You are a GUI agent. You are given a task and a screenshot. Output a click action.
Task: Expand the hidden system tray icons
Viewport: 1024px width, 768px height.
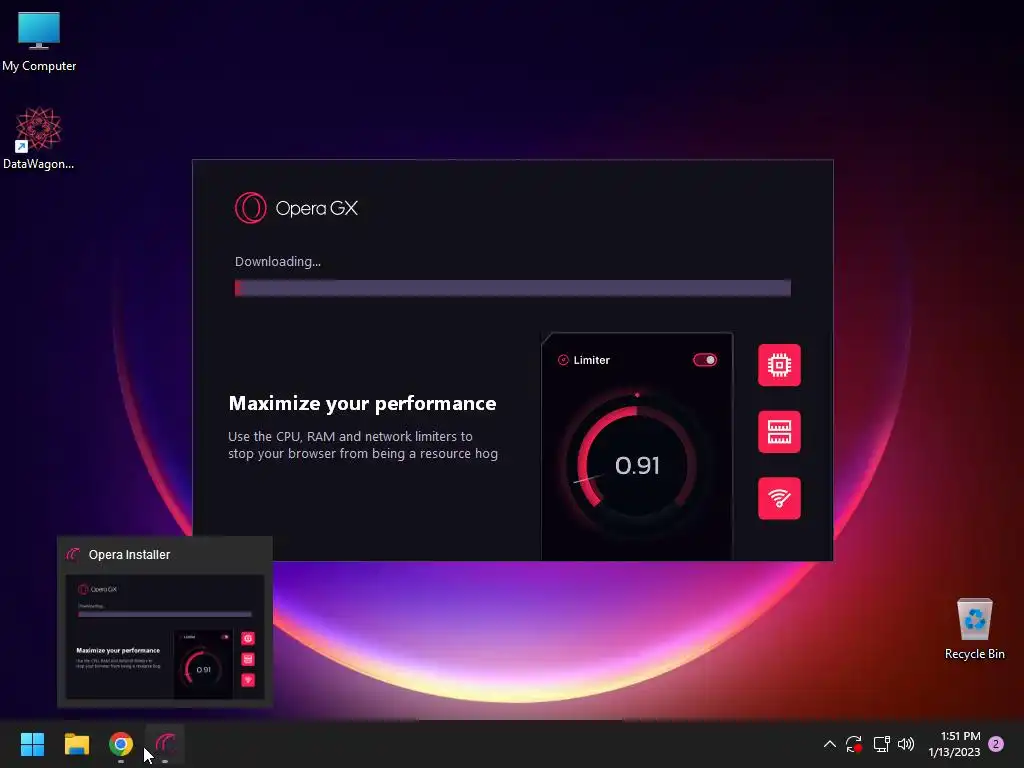829,744
